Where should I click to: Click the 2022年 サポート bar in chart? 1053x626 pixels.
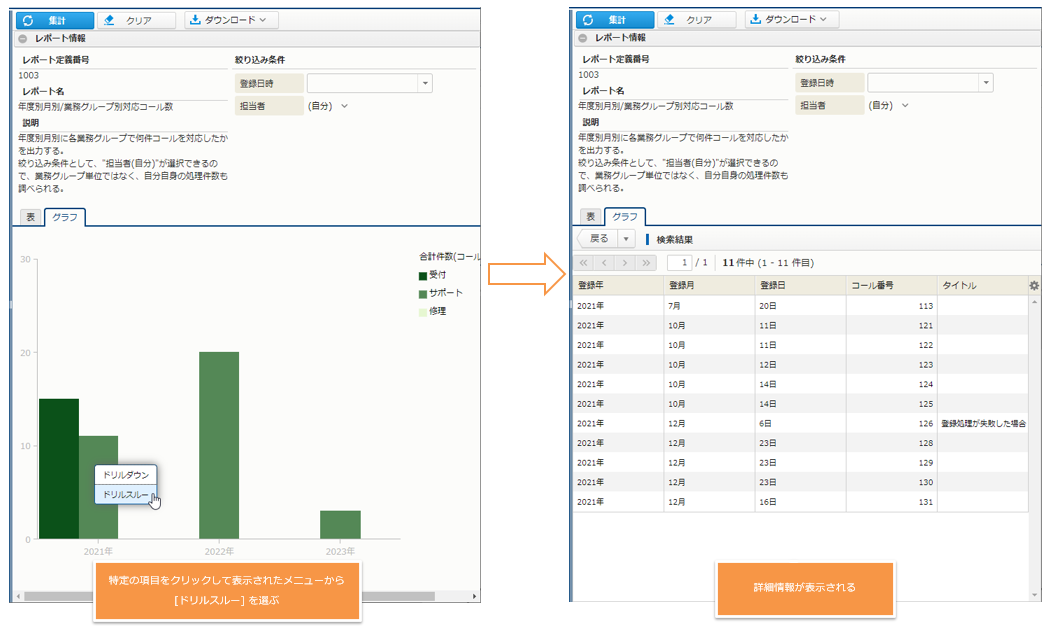tap(218, 445)
